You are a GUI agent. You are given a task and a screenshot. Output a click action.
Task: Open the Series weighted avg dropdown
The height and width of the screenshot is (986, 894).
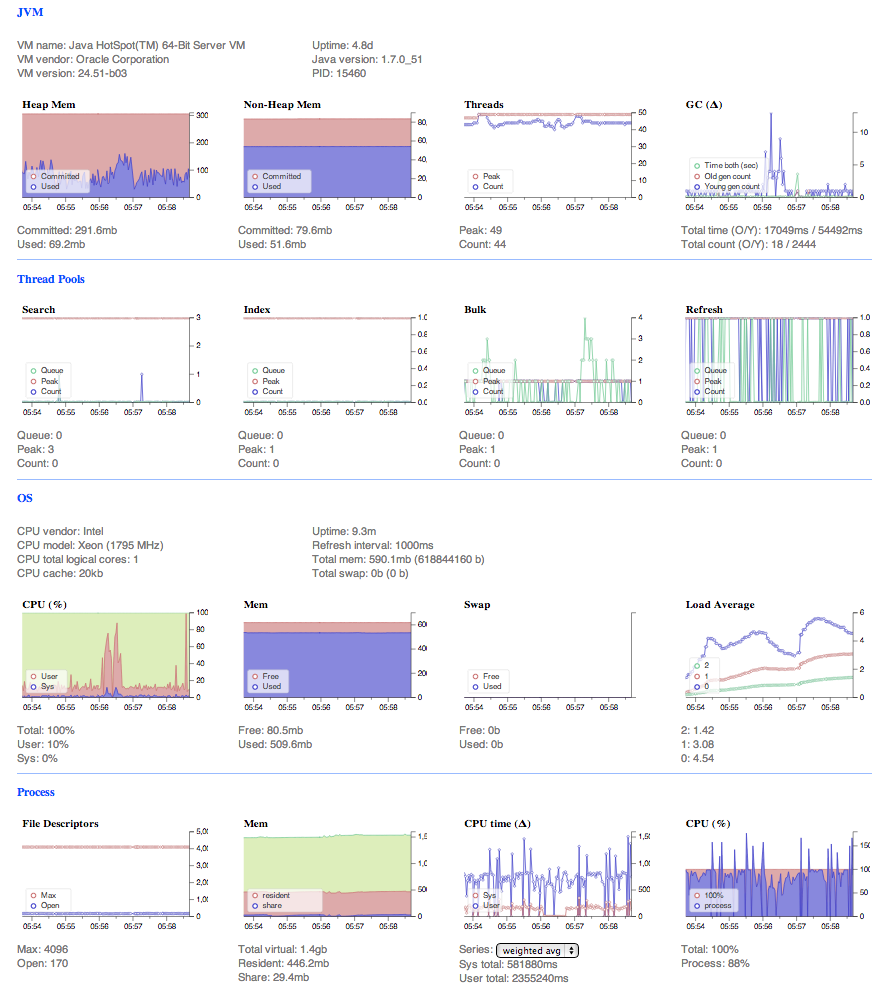tap(537, 950)
